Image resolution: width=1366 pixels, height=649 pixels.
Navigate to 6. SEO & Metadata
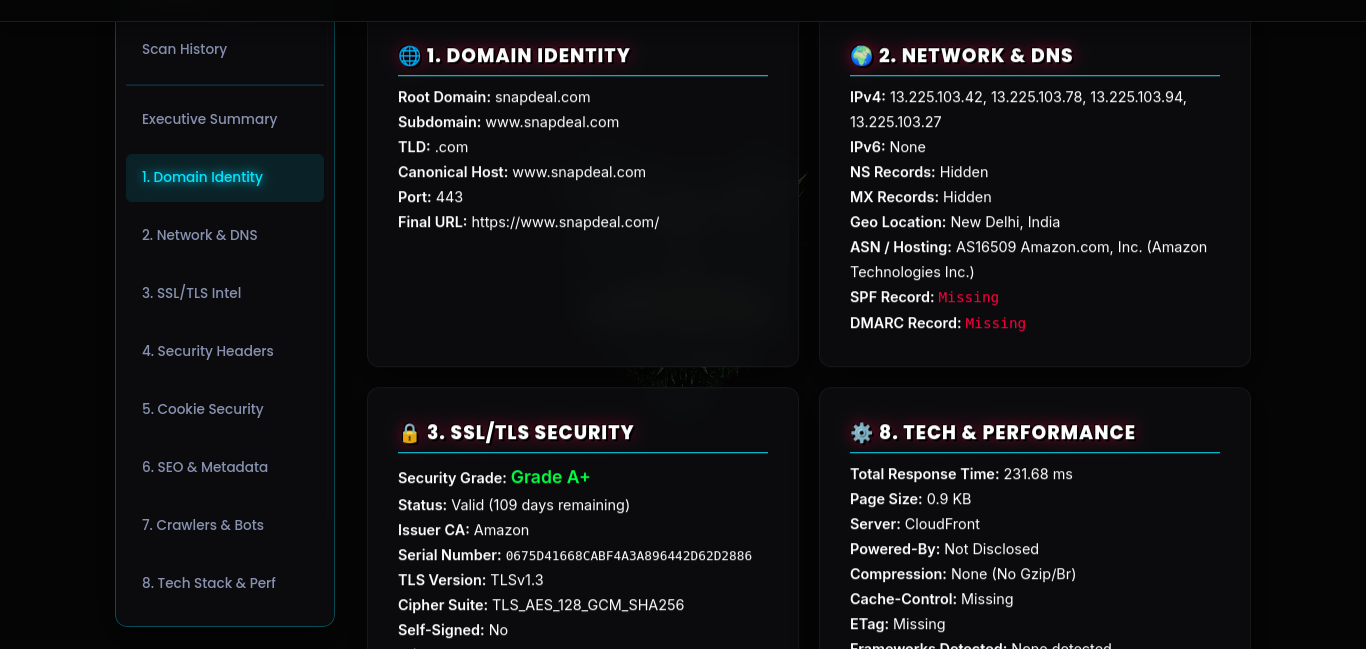point(224,467)
